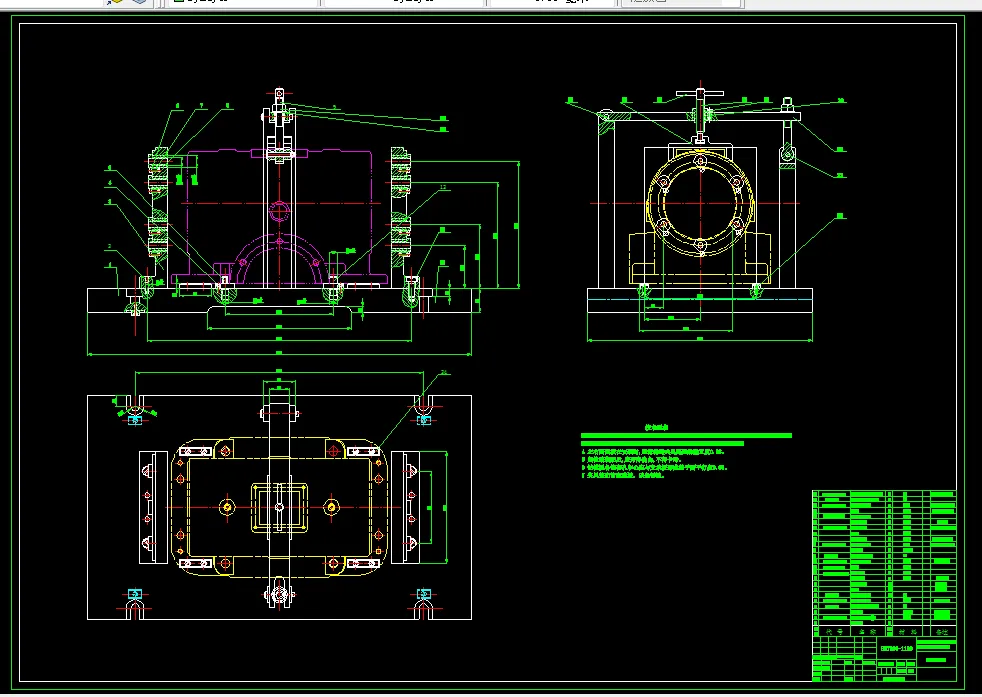Select the 备注 header cell in parts list
982x697 pixels.
click(x=942, y=632)
